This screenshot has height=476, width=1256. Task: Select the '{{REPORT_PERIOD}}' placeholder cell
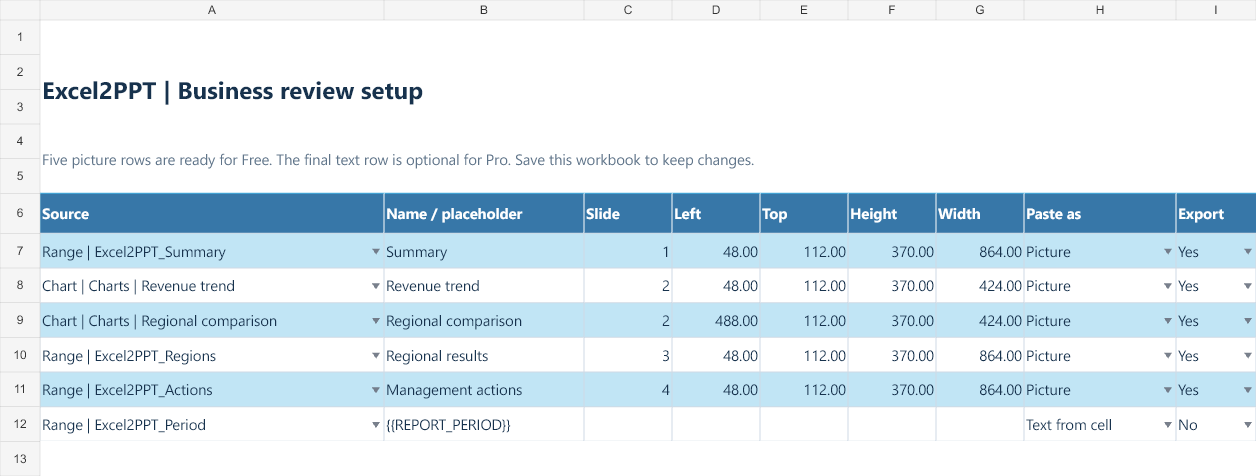tap(484, 425)
